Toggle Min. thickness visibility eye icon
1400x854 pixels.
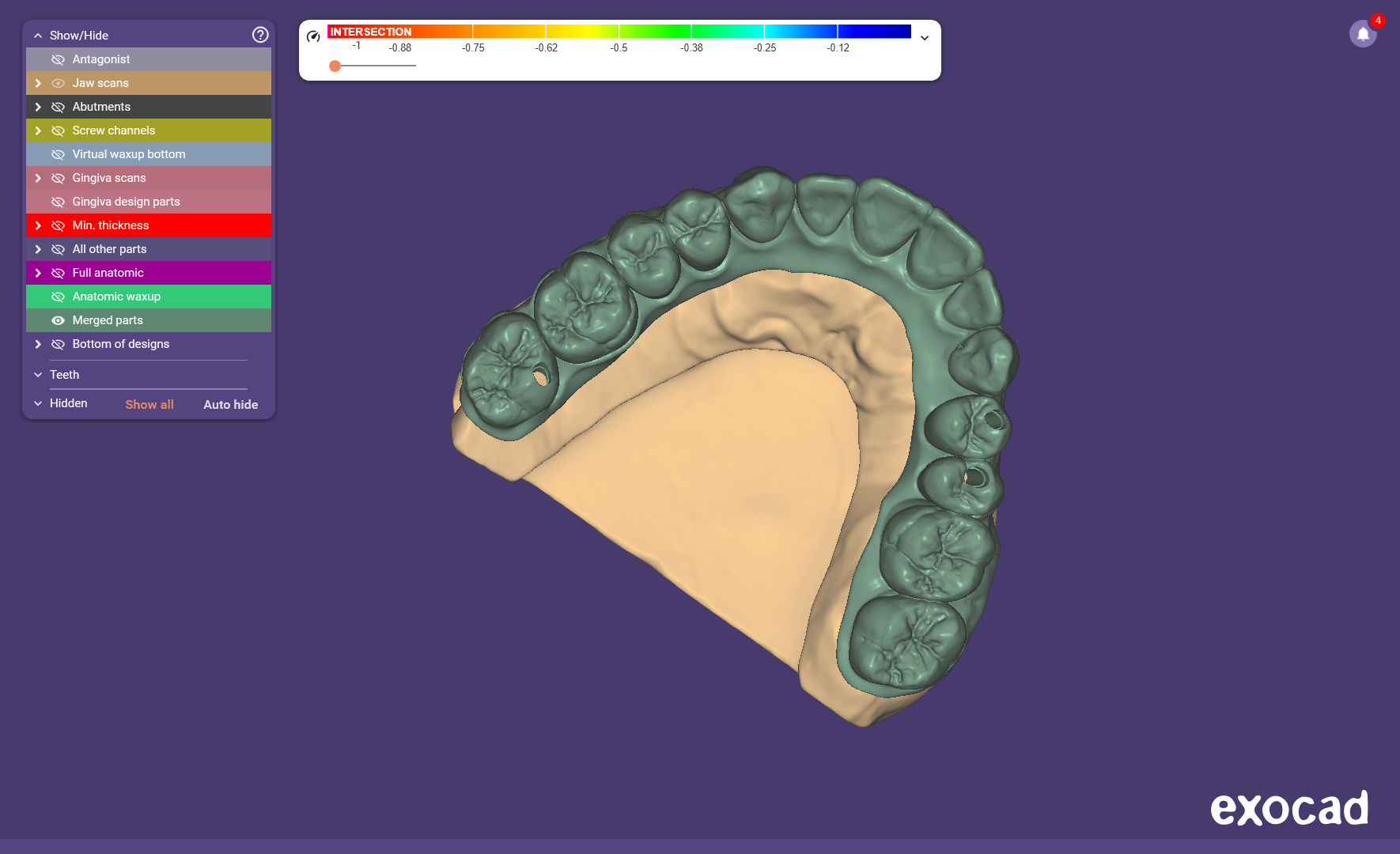pyautogui.click(x=58, y=225)
